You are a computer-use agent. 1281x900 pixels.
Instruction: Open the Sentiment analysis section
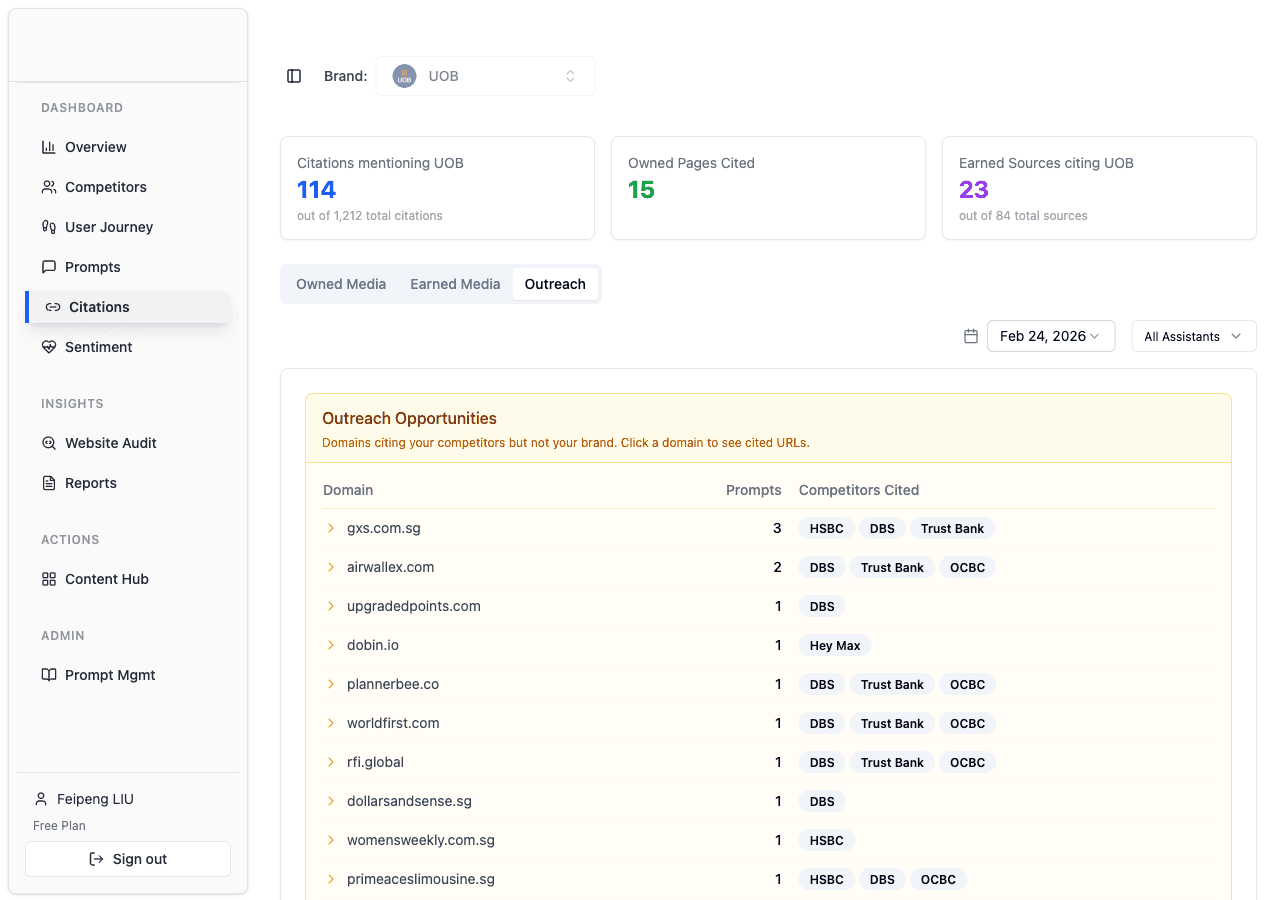tap(97, 347)
